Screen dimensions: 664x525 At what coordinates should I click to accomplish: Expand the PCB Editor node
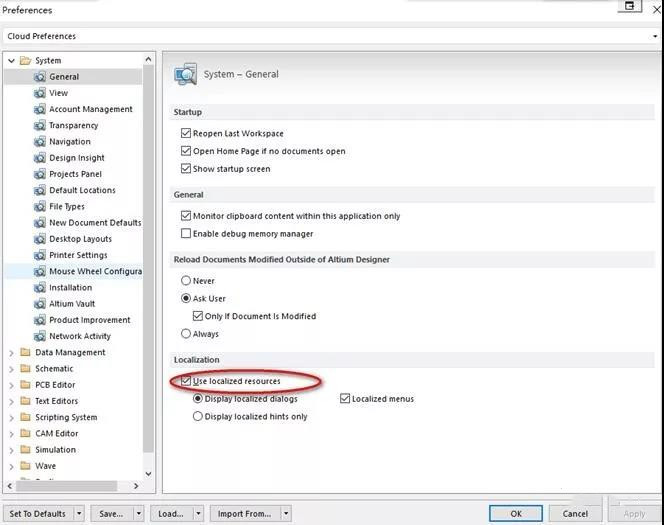pyautogui.click(x=11, y=385)
